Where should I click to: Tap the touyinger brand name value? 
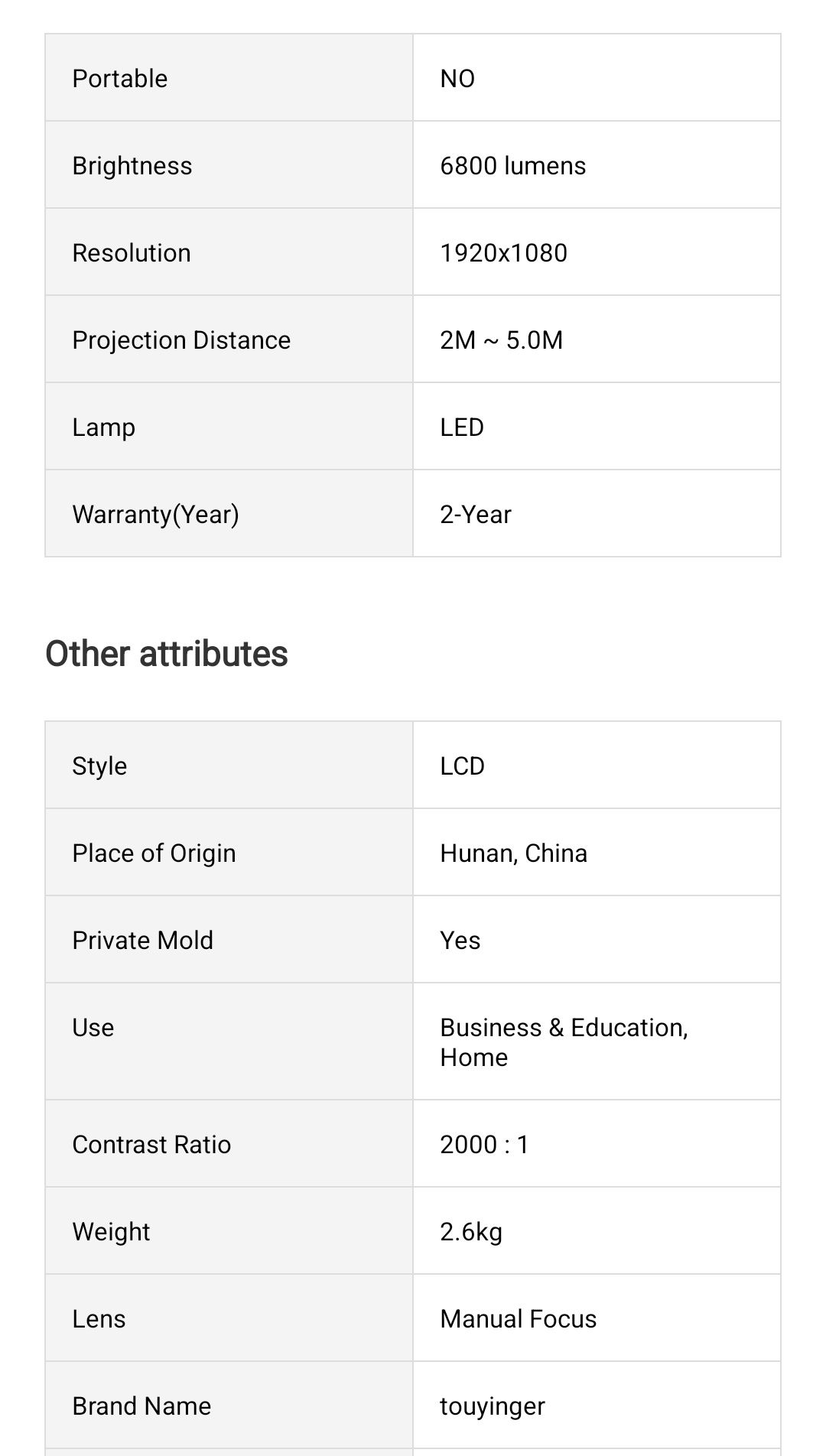pyautogui.click(x=493, y=1406)
